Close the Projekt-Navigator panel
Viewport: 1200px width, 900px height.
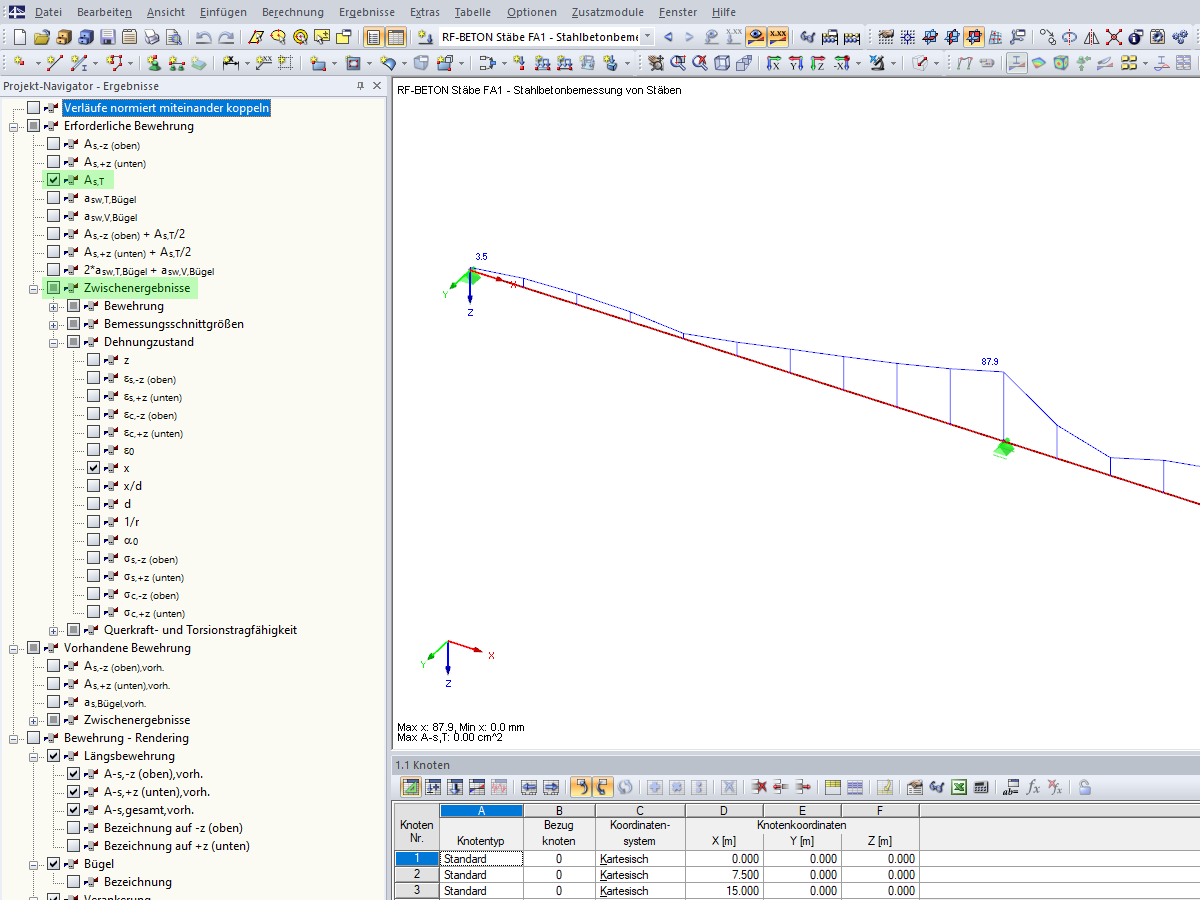pyautogui.click(x=376, y=86)
